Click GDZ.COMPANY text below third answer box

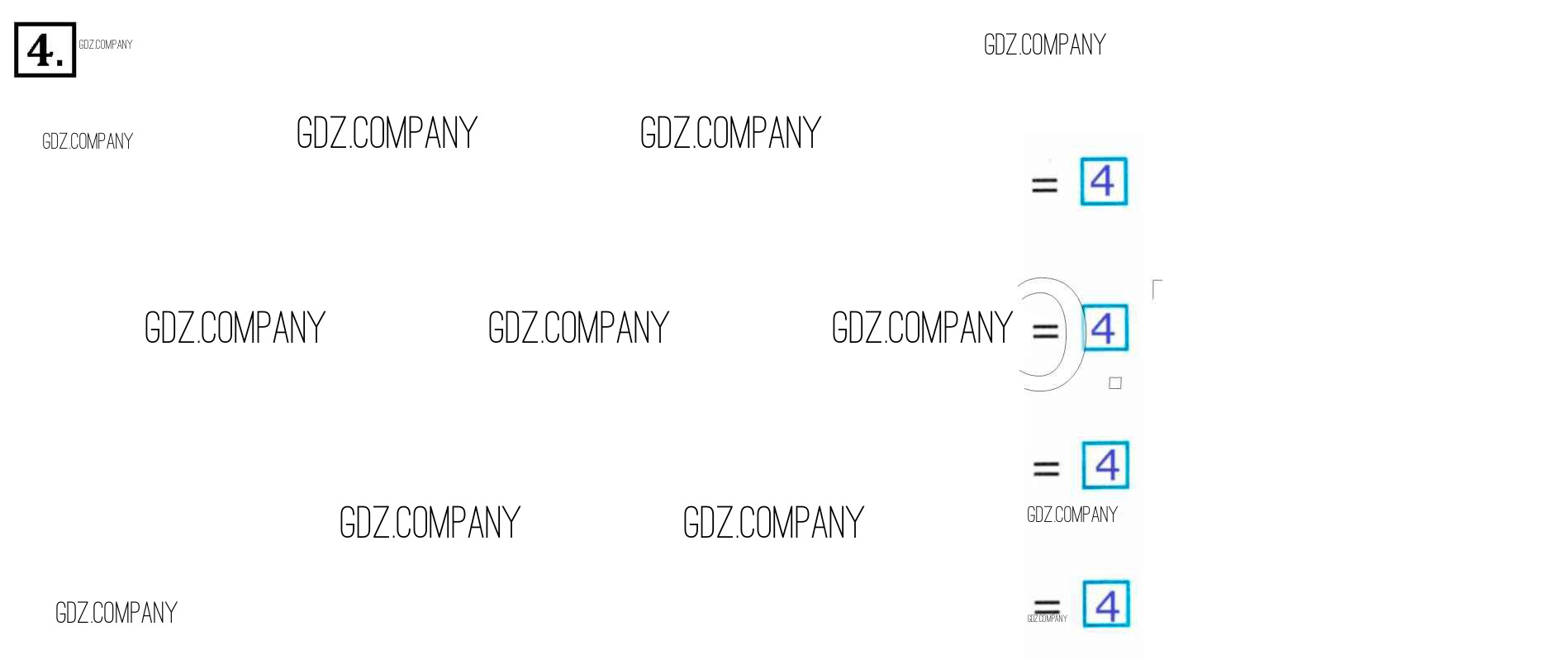pos(1071,515)
